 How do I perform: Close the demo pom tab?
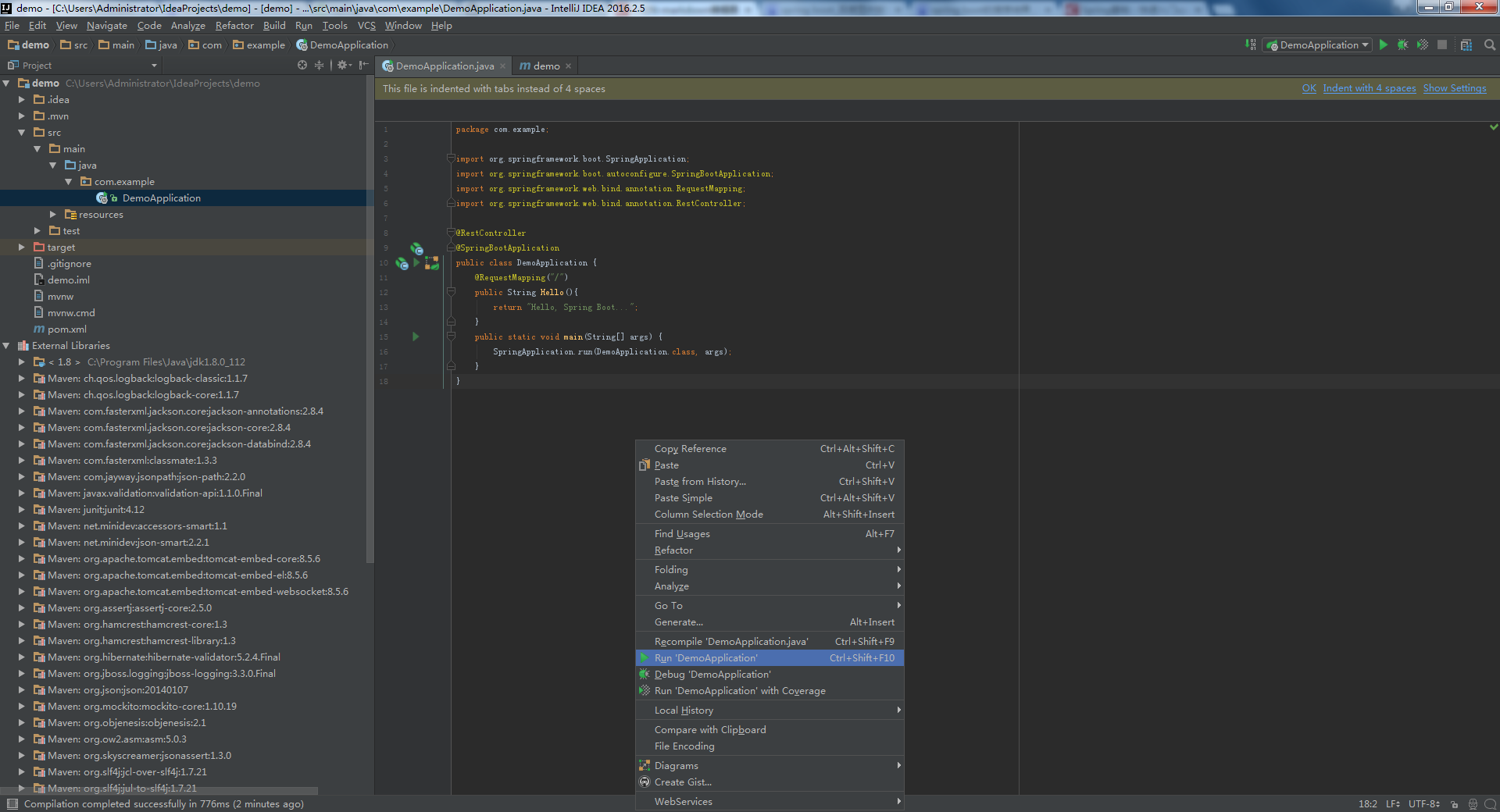click(x=568, y=66)
